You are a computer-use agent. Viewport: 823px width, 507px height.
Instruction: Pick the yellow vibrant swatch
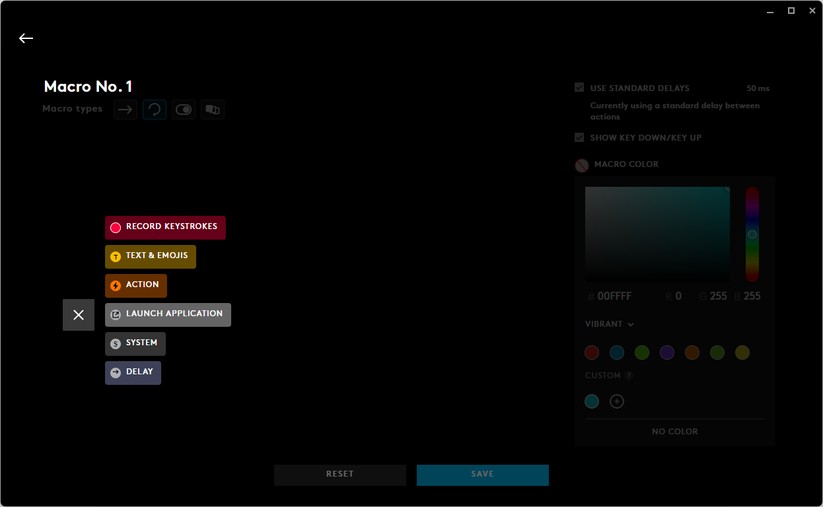point(742,353)
